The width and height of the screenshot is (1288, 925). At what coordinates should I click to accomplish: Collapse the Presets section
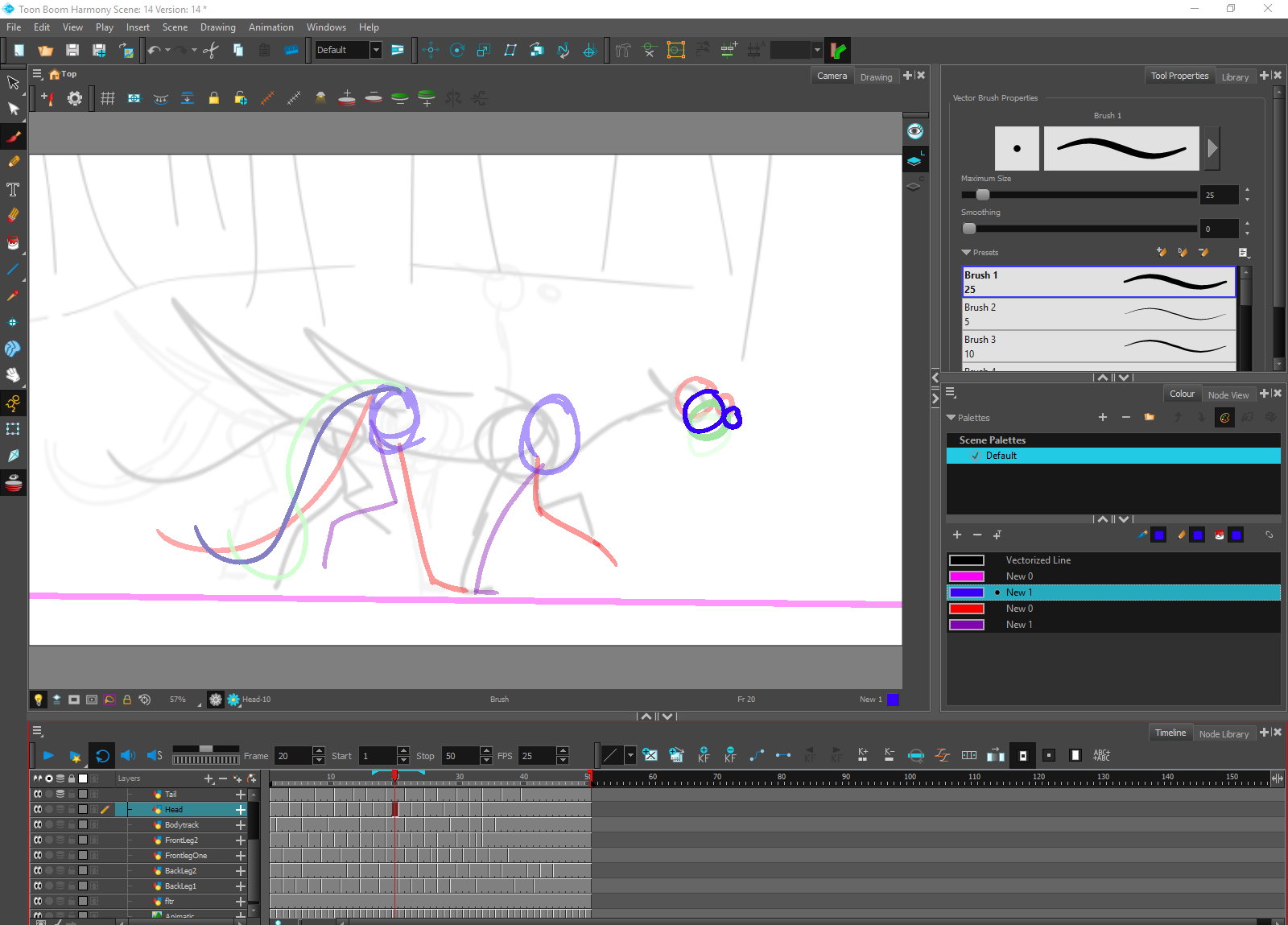966,252
